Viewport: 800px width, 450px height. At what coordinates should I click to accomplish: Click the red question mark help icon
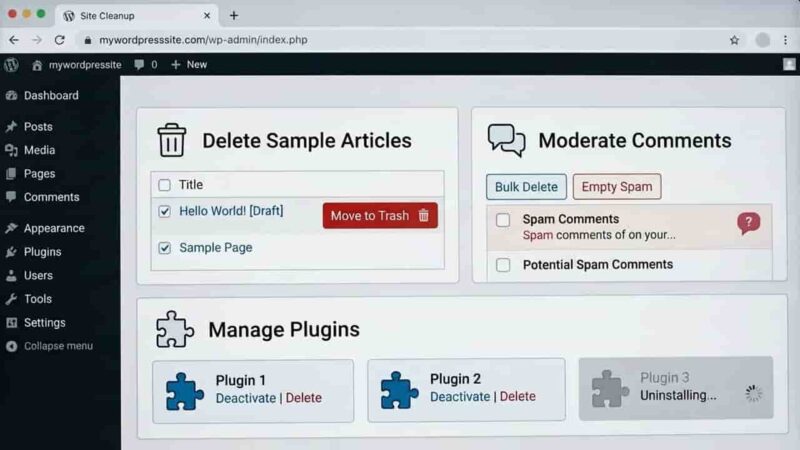[748, 223]
